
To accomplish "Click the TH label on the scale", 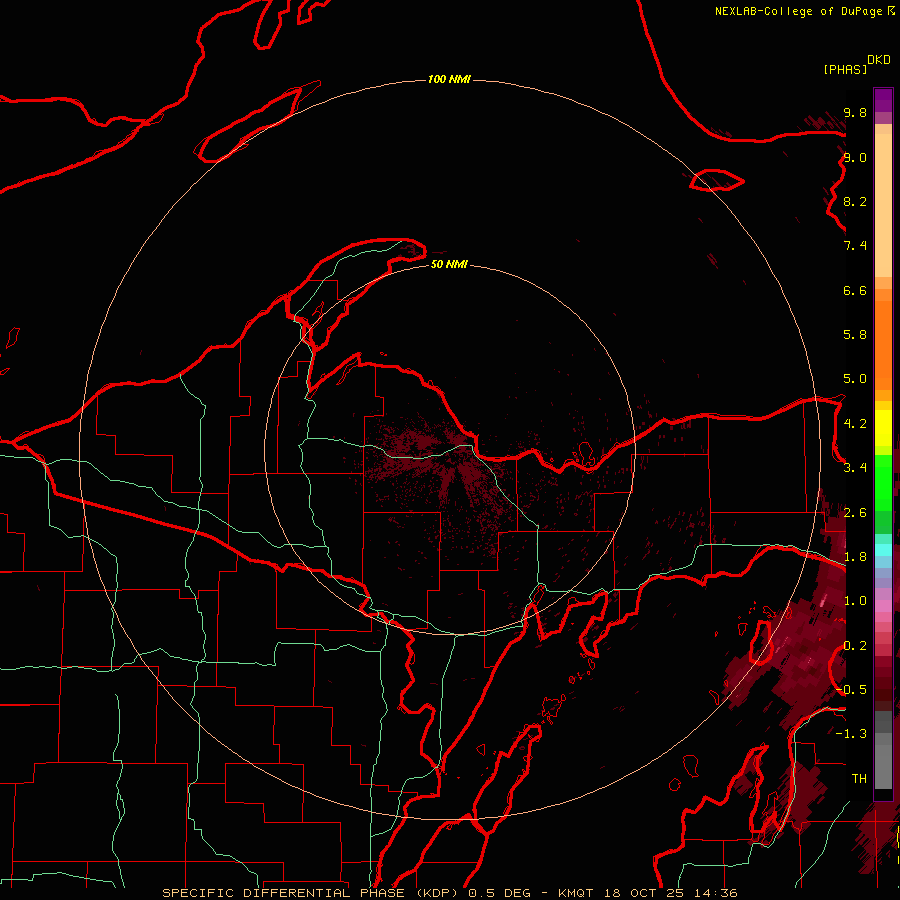I will (x=859, y=779).
